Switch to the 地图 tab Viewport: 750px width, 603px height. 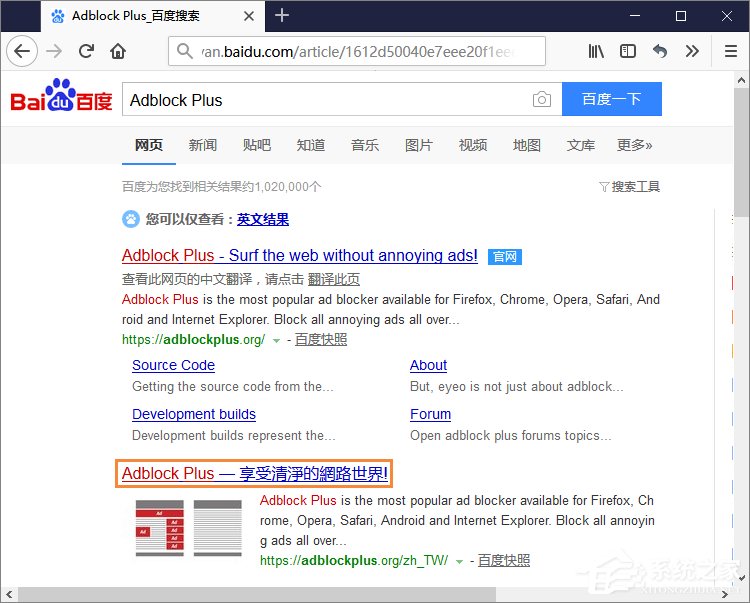click(x=527, y=144)
